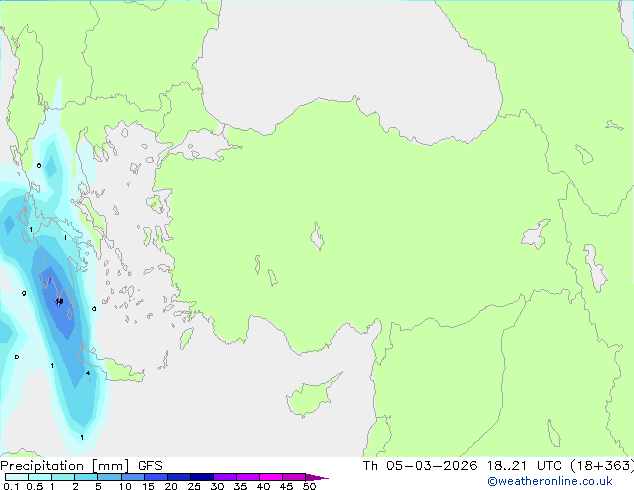Click the above-50 arrow tip of the legend
The height and width of the screenshot is (490, 634).
click(x=317, y=477)
